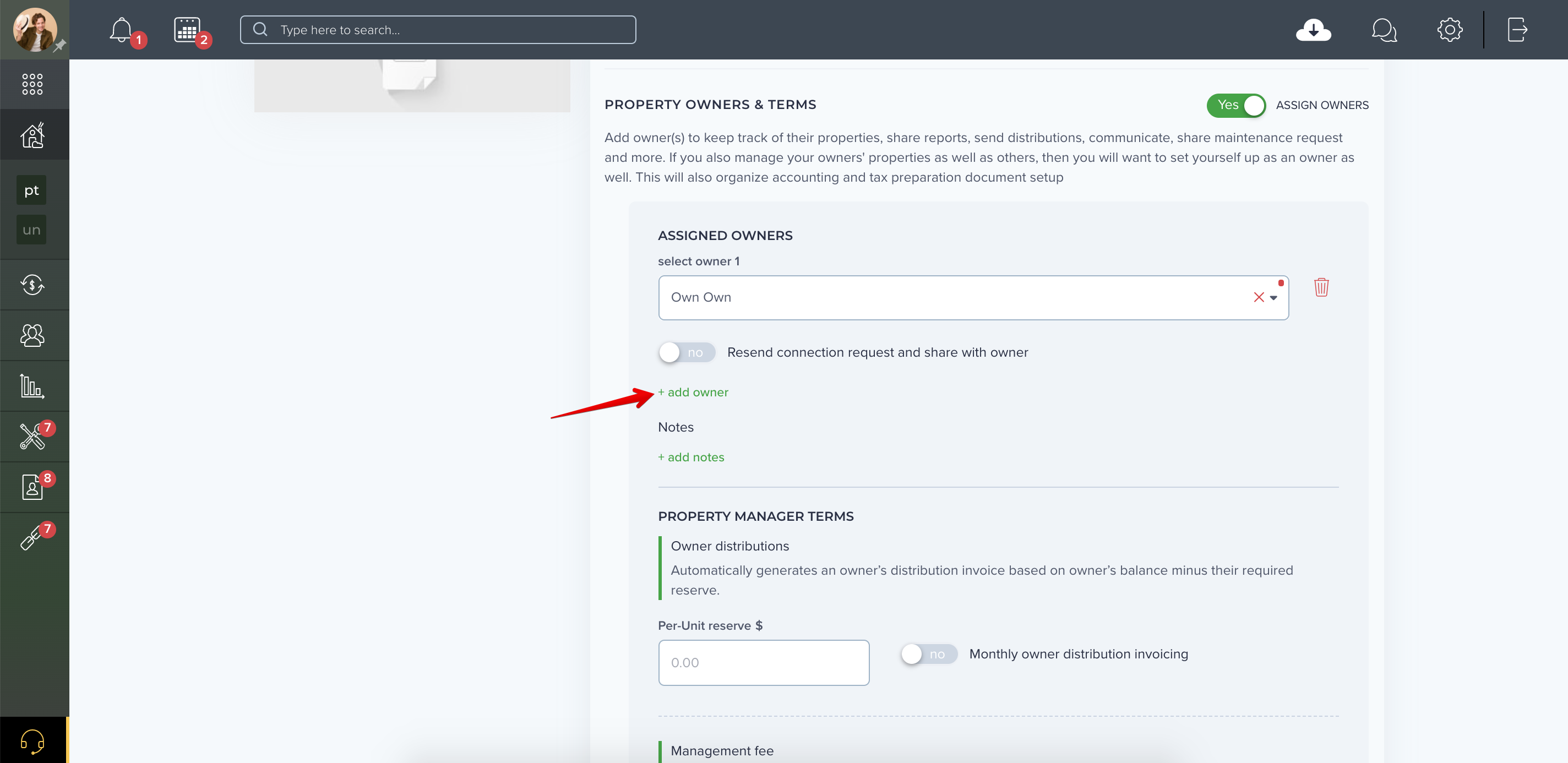This screenshot has width=1568, height=763.
Task: Toggle Resend connection request switch
Action: pyautogui.click(x=686, y=352)
